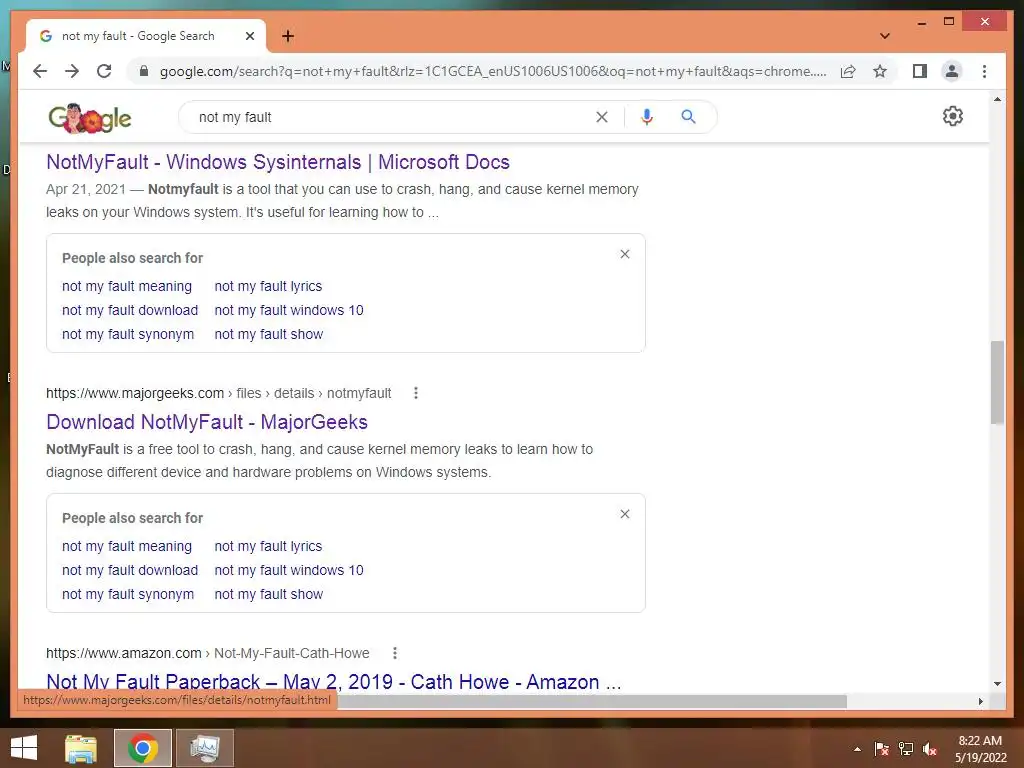Clear the search query with the X
The height and width of the screenshot is (768, 1024).
pos(601,117)
